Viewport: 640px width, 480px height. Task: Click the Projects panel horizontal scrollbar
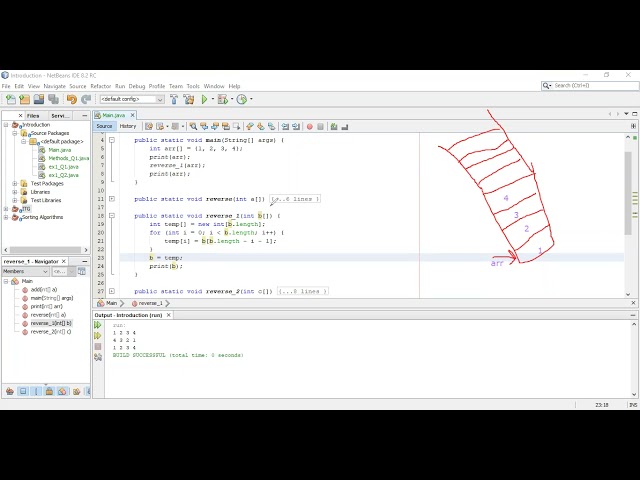click(46, 250)
